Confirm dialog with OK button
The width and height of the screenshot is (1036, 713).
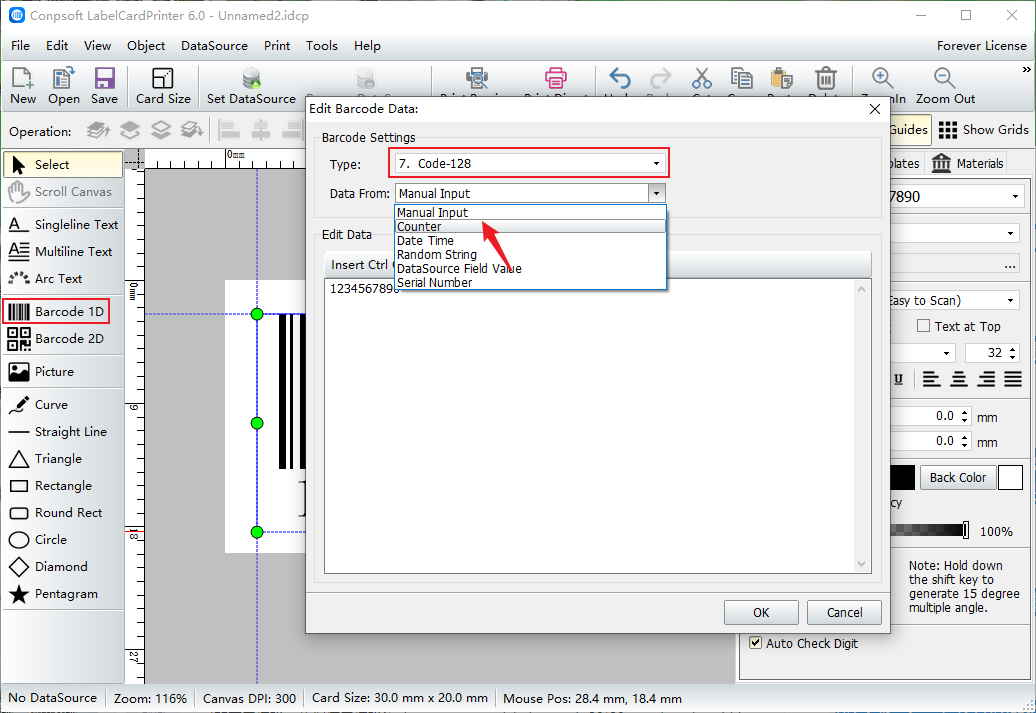coord(761,613)
